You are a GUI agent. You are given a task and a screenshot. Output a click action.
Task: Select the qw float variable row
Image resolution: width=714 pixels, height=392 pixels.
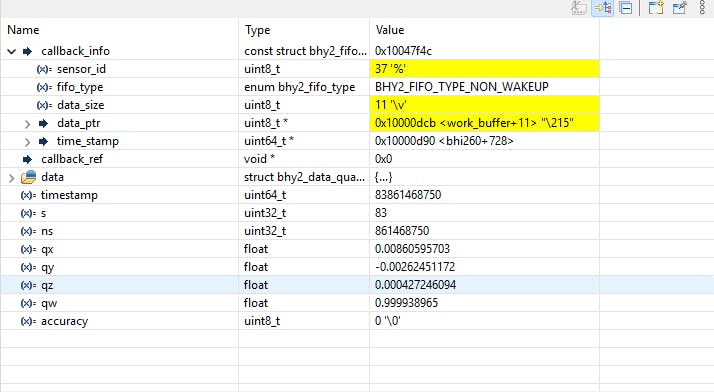[x=300, y=303]
